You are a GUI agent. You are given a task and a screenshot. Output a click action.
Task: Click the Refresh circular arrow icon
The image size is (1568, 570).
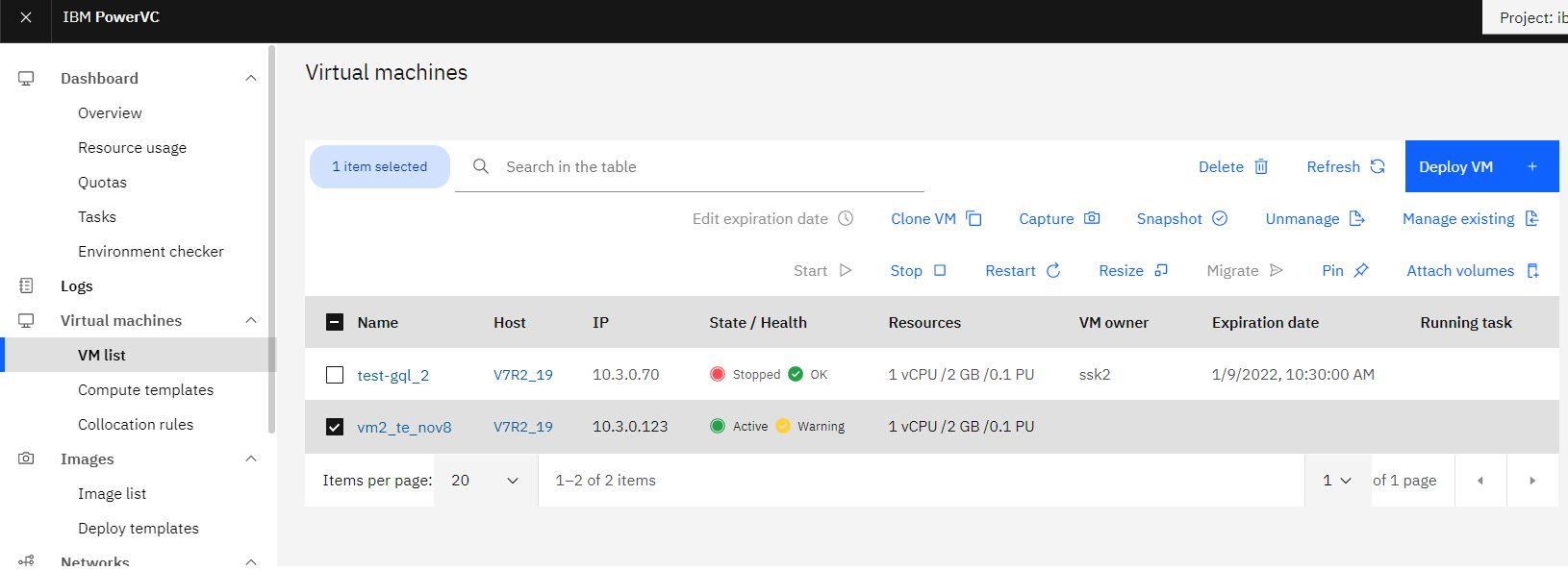tap(1378, 167)
